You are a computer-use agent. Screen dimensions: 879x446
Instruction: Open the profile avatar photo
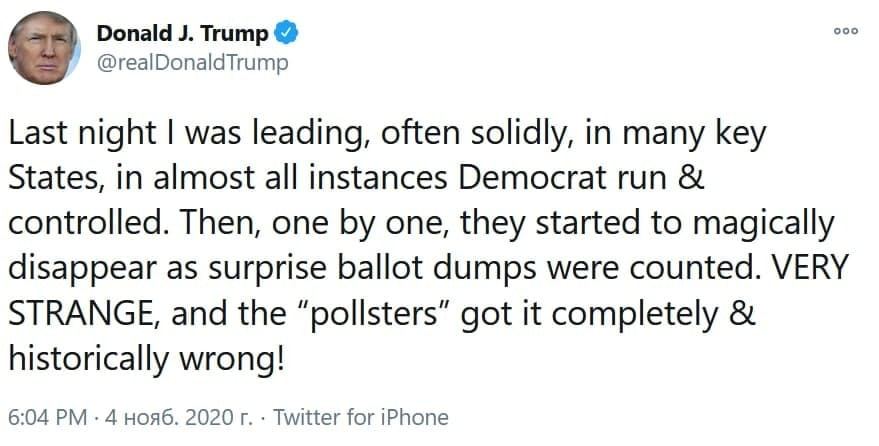pos(44,48)
